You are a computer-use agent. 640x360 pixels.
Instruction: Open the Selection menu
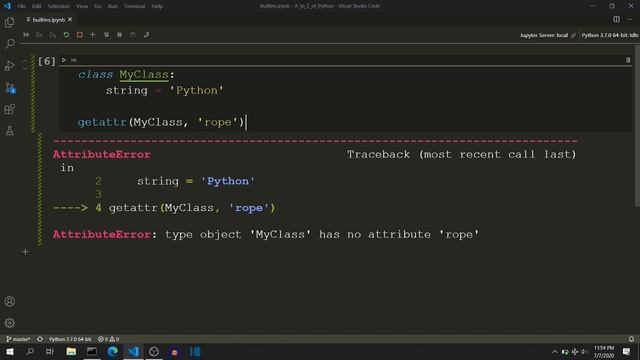59,6
